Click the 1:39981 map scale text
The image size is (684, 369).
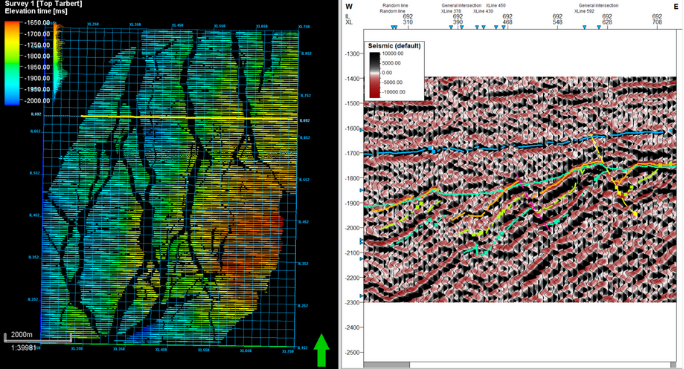tap(23, 348)
